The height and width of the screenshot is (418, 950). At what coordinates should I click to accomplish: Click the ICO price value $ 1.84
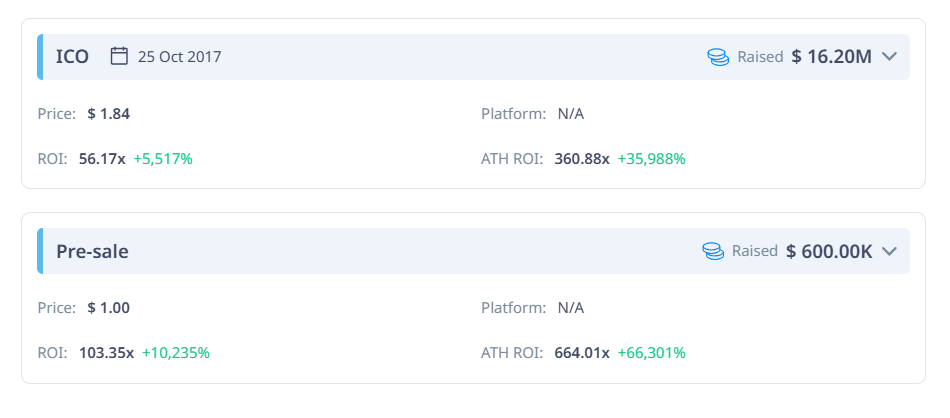coord(109,114)
